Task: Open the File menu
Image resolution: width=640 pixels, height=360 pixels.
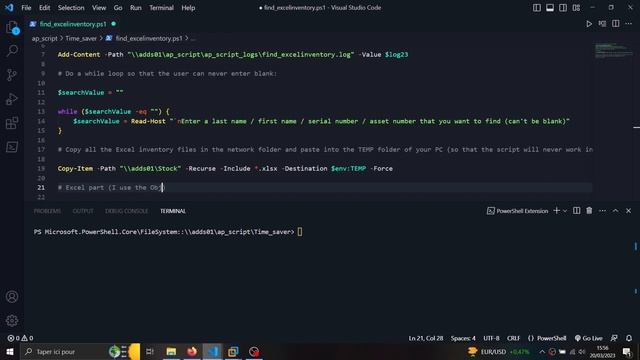Action: (x=26, y=8)
